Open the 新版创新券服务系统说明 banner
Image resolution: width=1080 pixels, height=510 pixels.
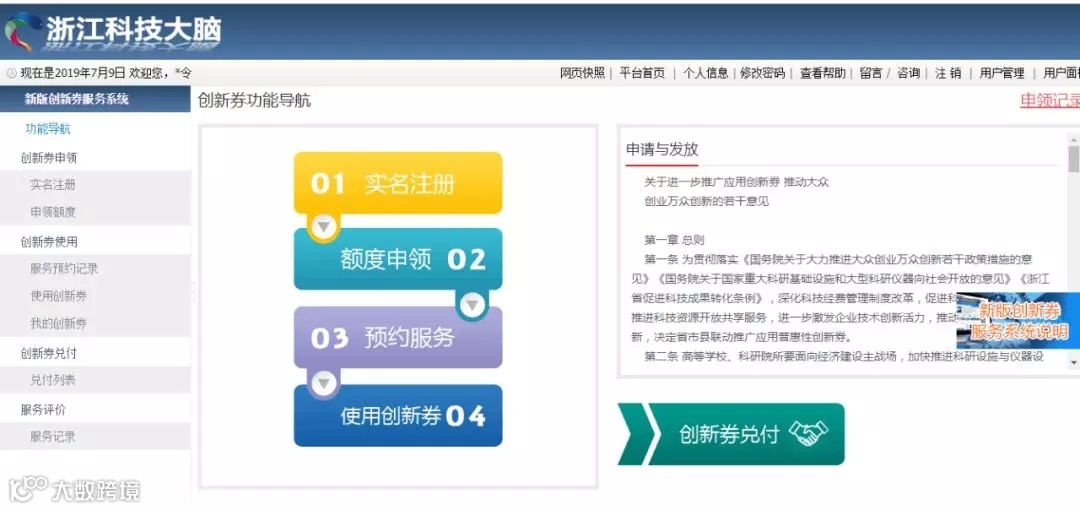[x=1019, y=320]
